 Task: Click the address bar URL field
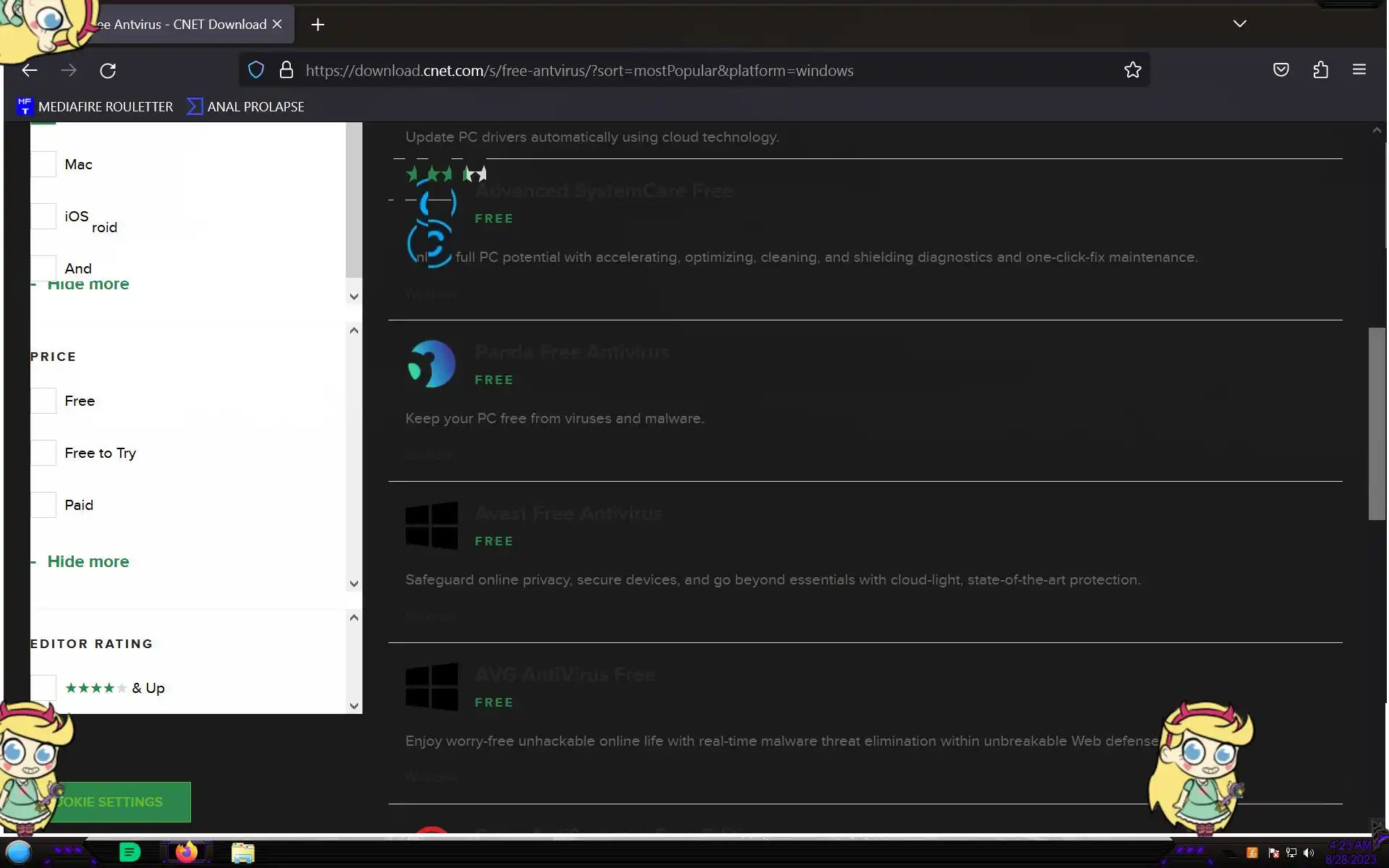pos(579,70)
